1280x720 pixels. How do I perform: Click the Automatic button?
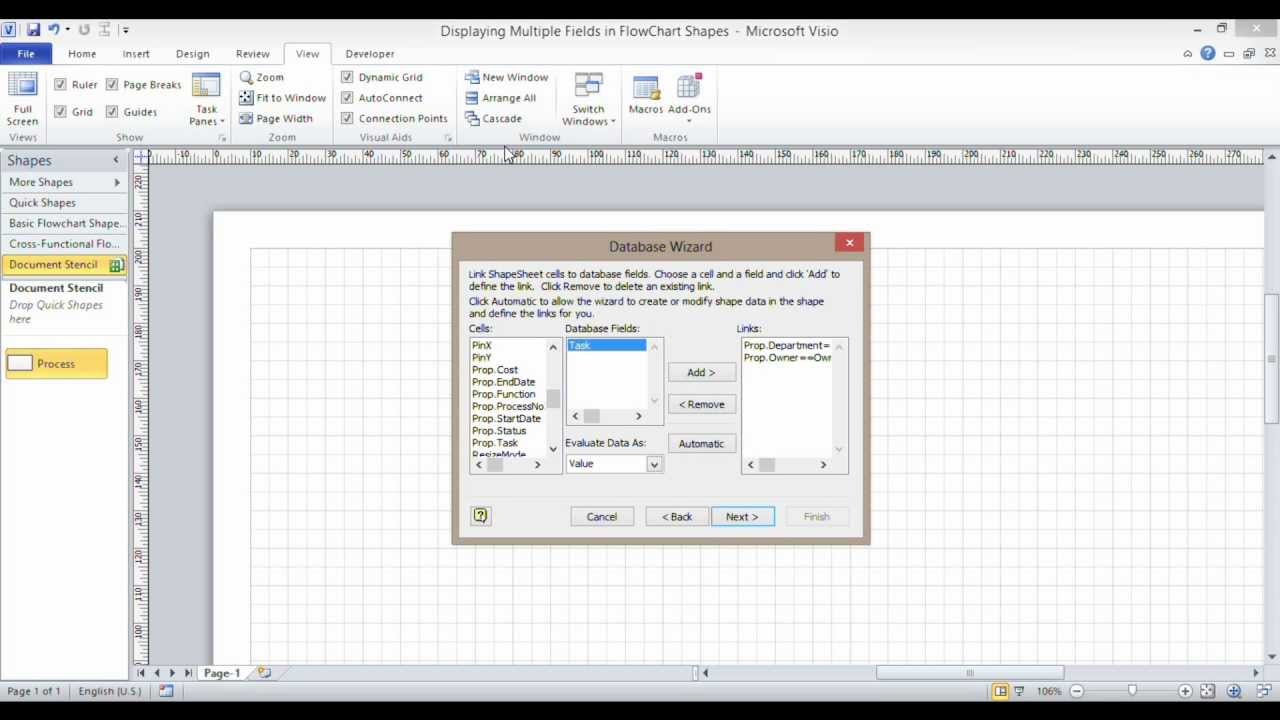701,443
